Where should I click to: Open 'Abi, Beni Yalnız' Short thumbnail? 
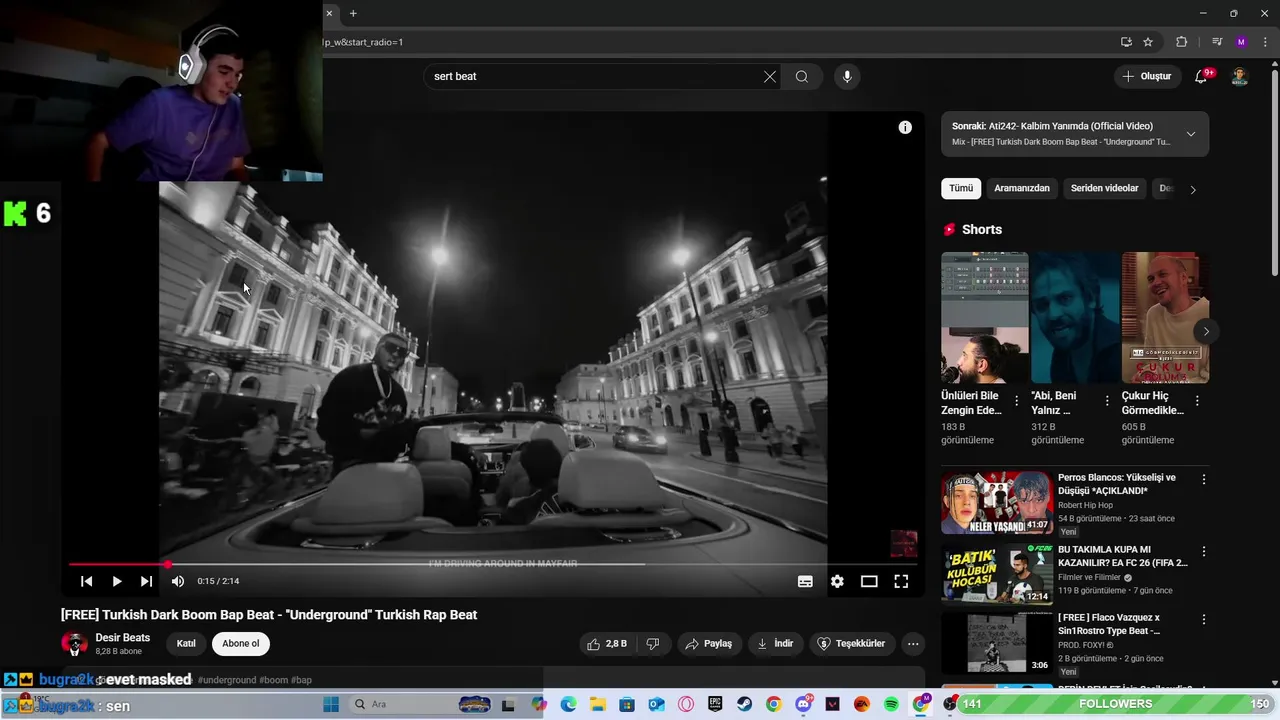coord(1075,317)
